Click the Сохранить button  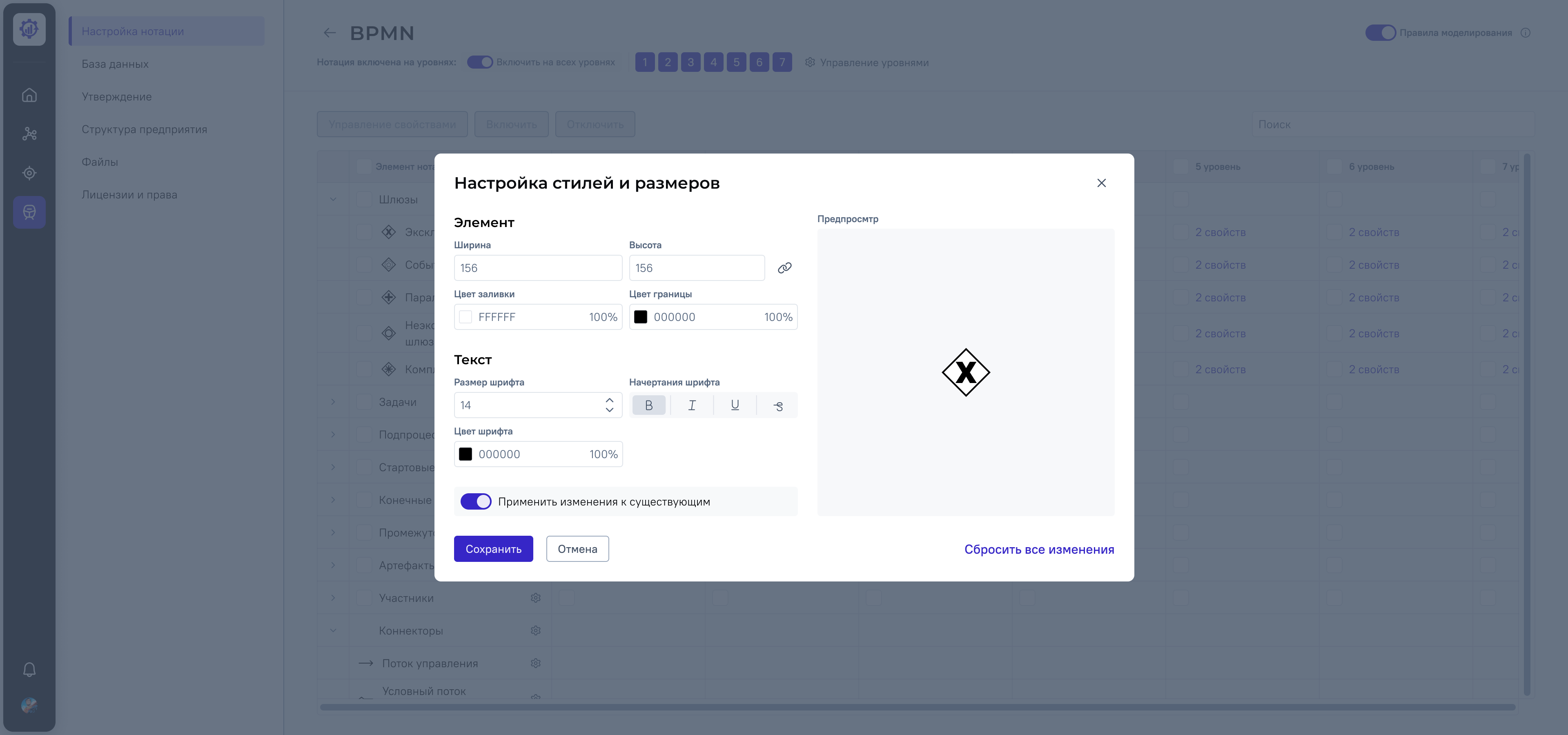[493, 549]
